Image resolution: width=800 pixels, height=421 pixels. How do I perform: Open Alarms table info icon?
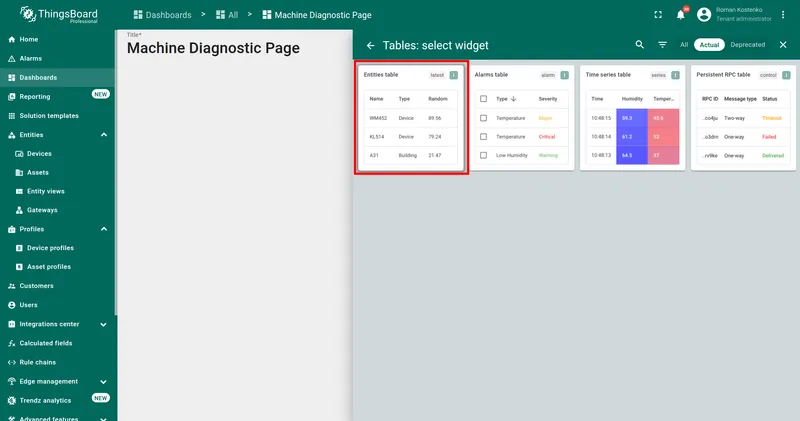click(564, 75)
